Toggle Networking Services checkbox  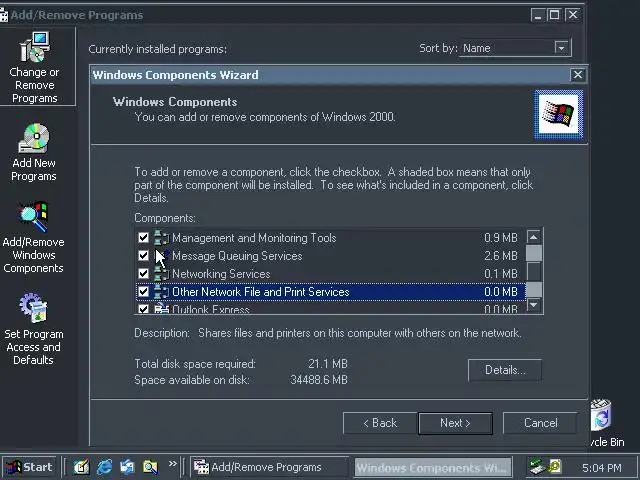143,273
